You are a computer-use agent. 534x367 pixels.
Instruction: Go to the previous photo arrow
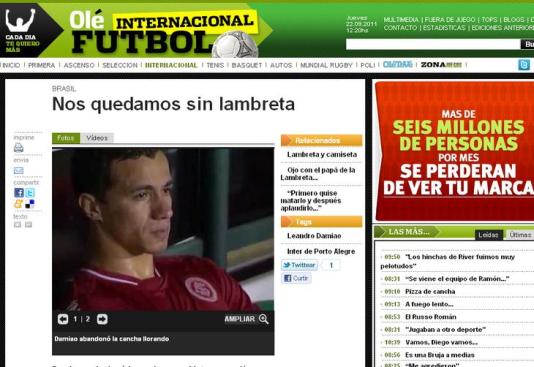click(63, 319)
